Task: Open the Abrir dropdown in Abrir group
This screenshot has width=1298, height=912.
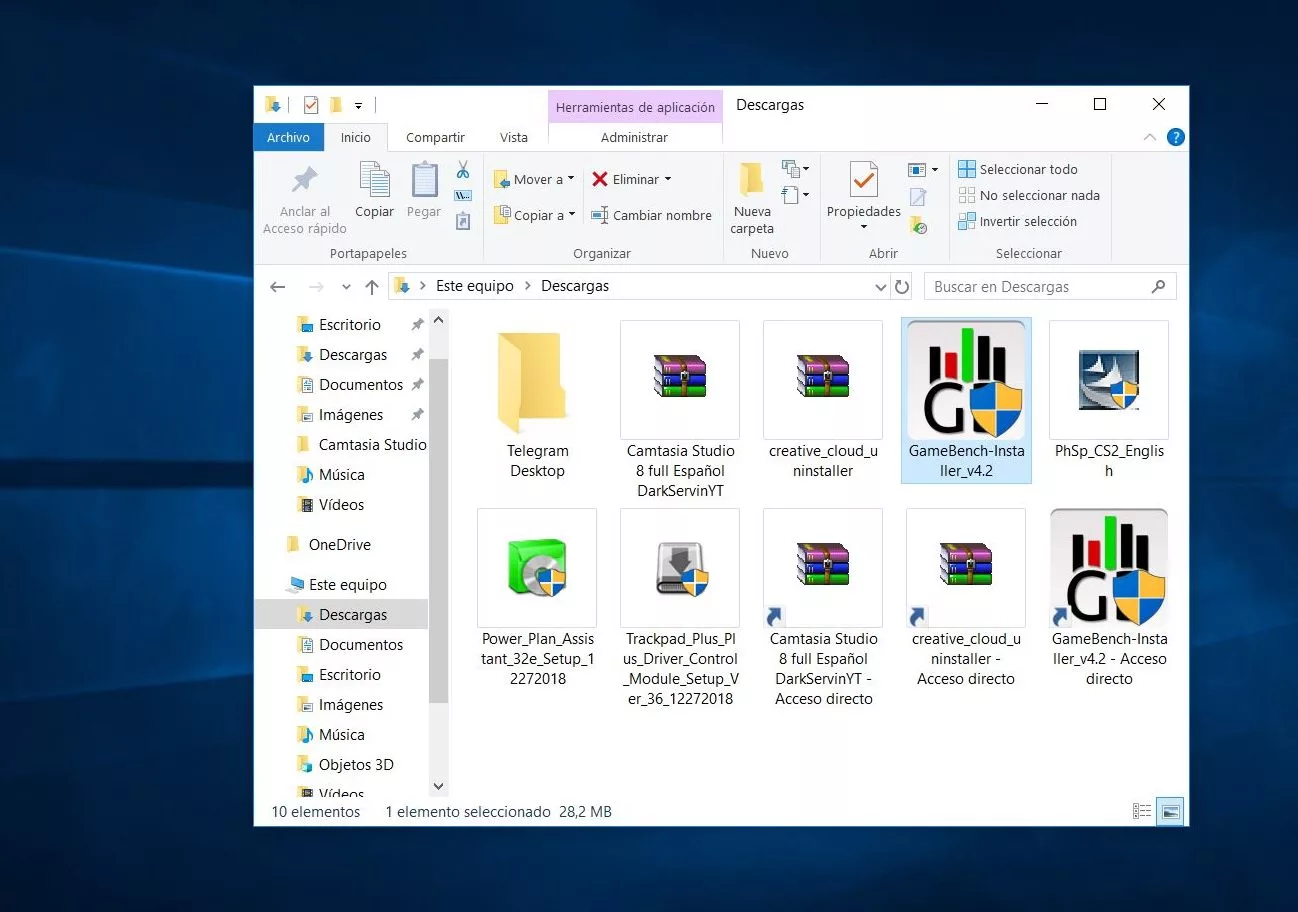Action: pos(923,169)
